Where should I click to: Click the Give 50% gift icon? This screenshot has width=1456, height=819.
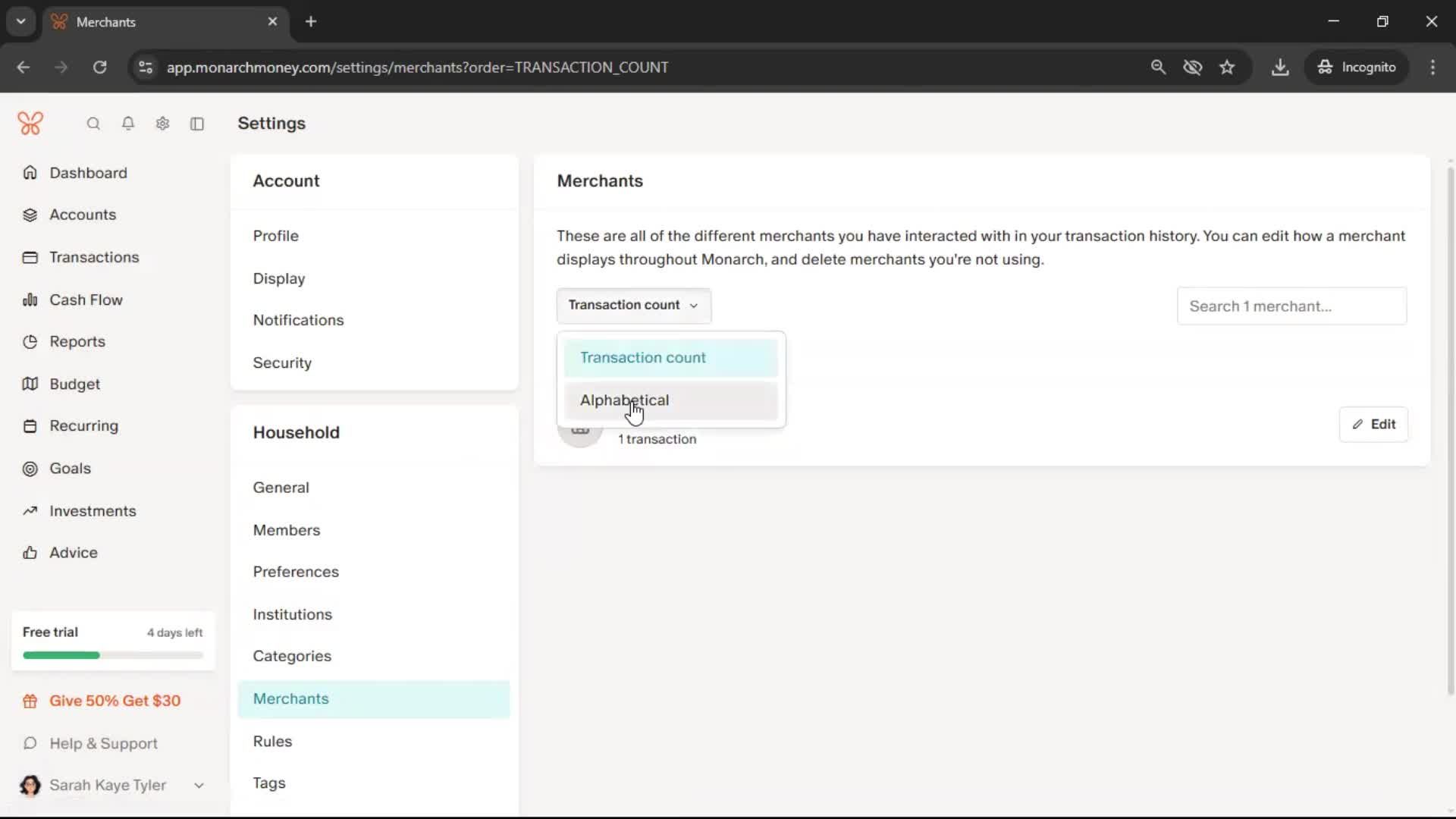click(x=30, y=701)
